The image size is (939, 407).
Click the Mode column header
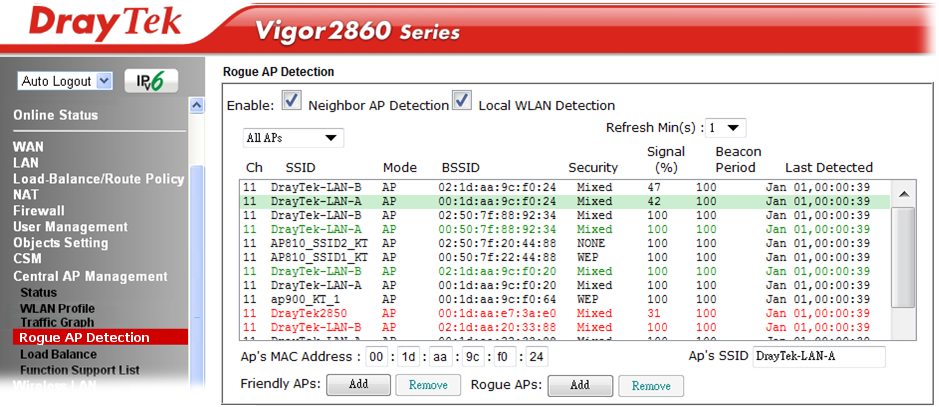(400, 168)
